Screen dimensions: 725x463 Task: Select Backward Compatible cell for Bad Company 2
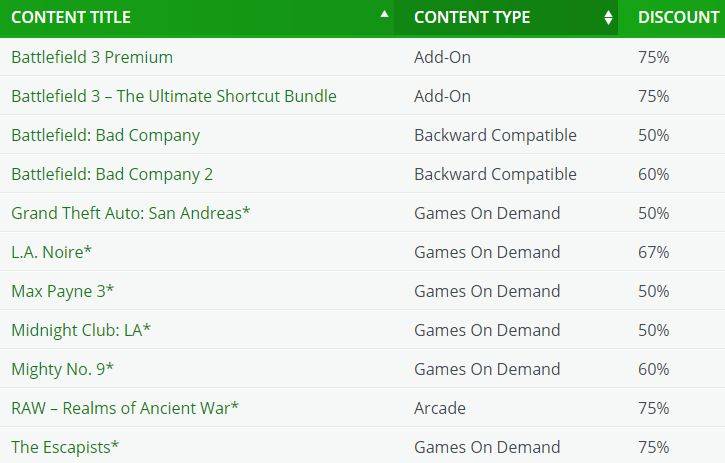tap(495, 174)
